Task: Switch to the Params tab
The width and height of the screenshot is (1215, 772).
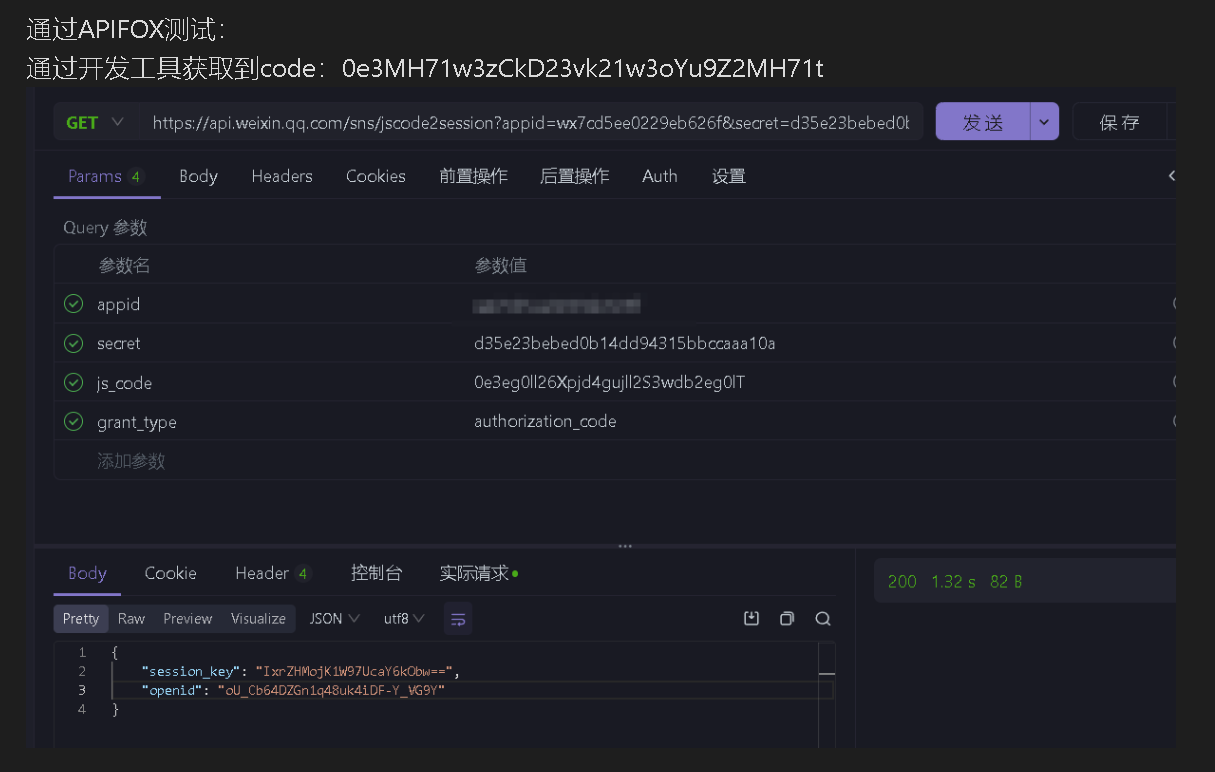Action: click(x=106, y=176)
